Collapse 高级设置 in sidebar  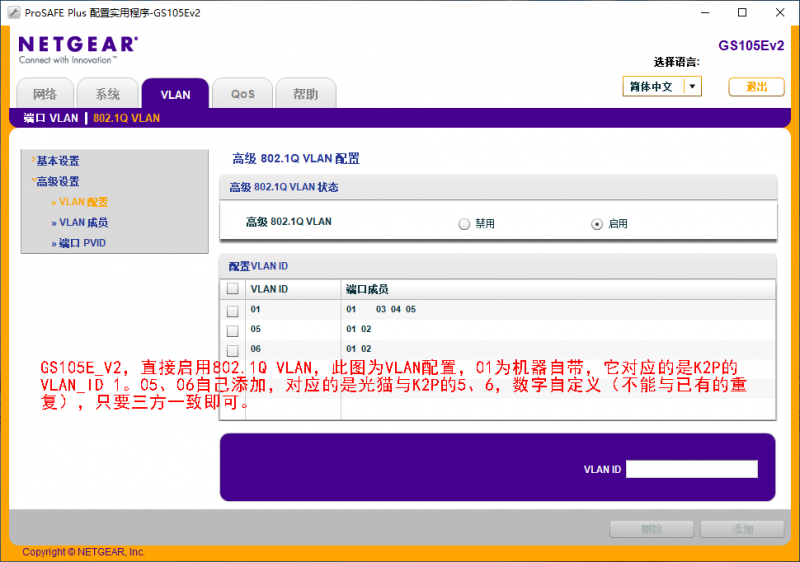click(x=57, y=182)
